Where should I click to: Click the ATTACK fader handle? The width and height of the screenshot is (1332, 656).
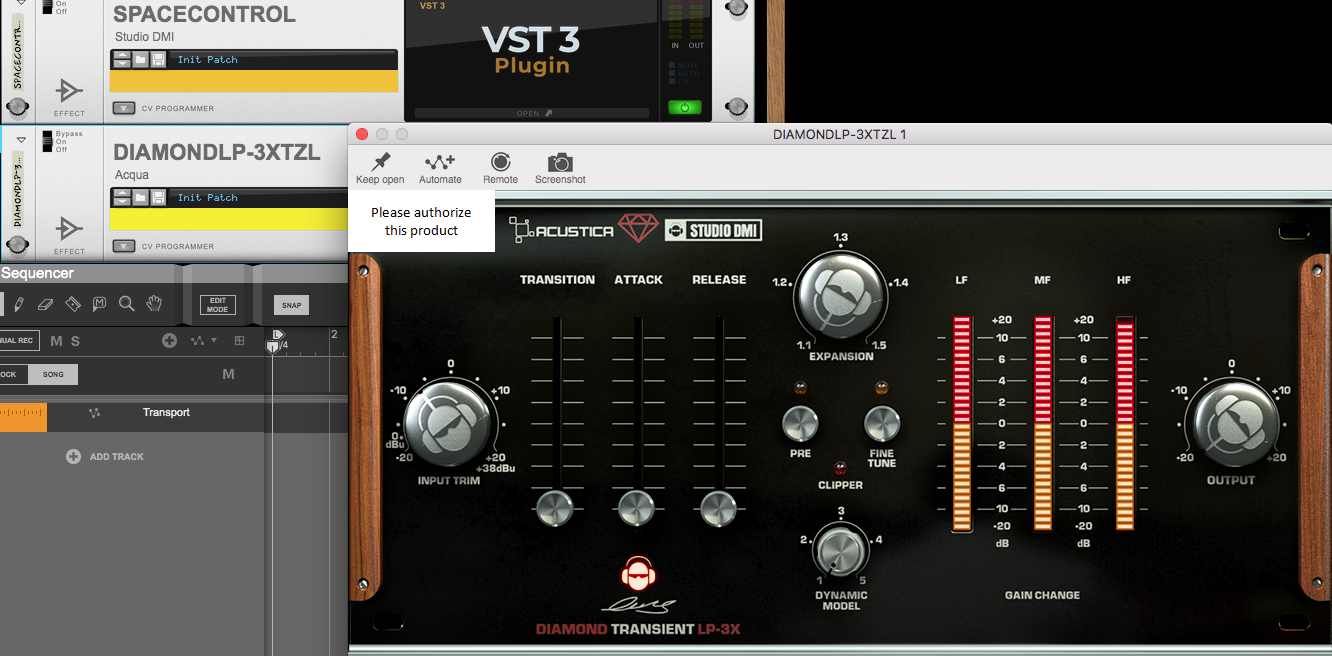(x=638, y=508)
